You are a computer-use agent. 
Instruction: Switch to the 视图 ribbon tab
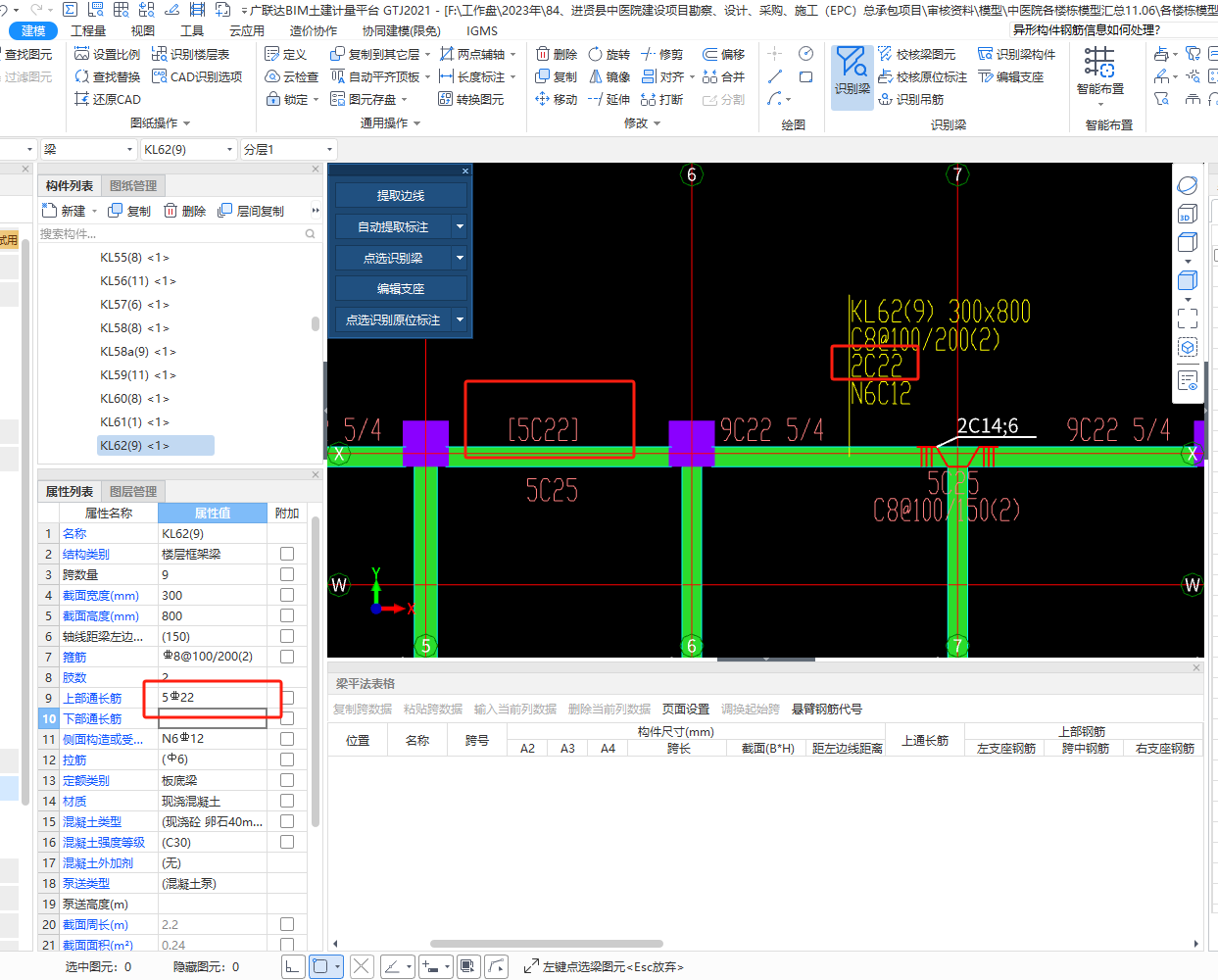[142, 30]
